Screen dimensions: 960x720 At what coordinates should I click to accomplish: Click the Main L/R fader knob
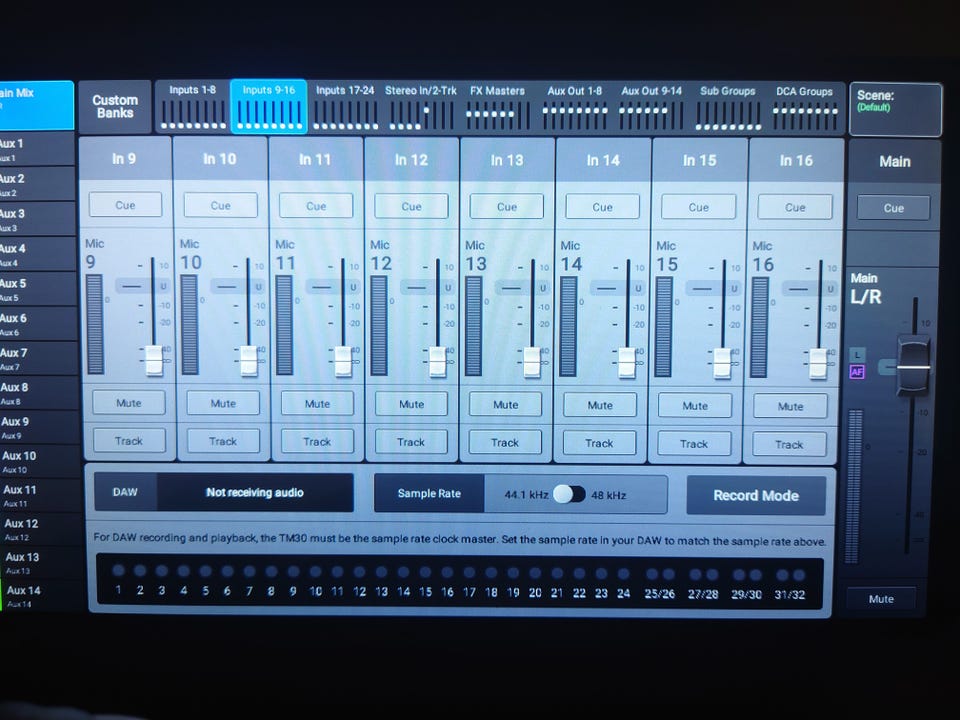913,366
